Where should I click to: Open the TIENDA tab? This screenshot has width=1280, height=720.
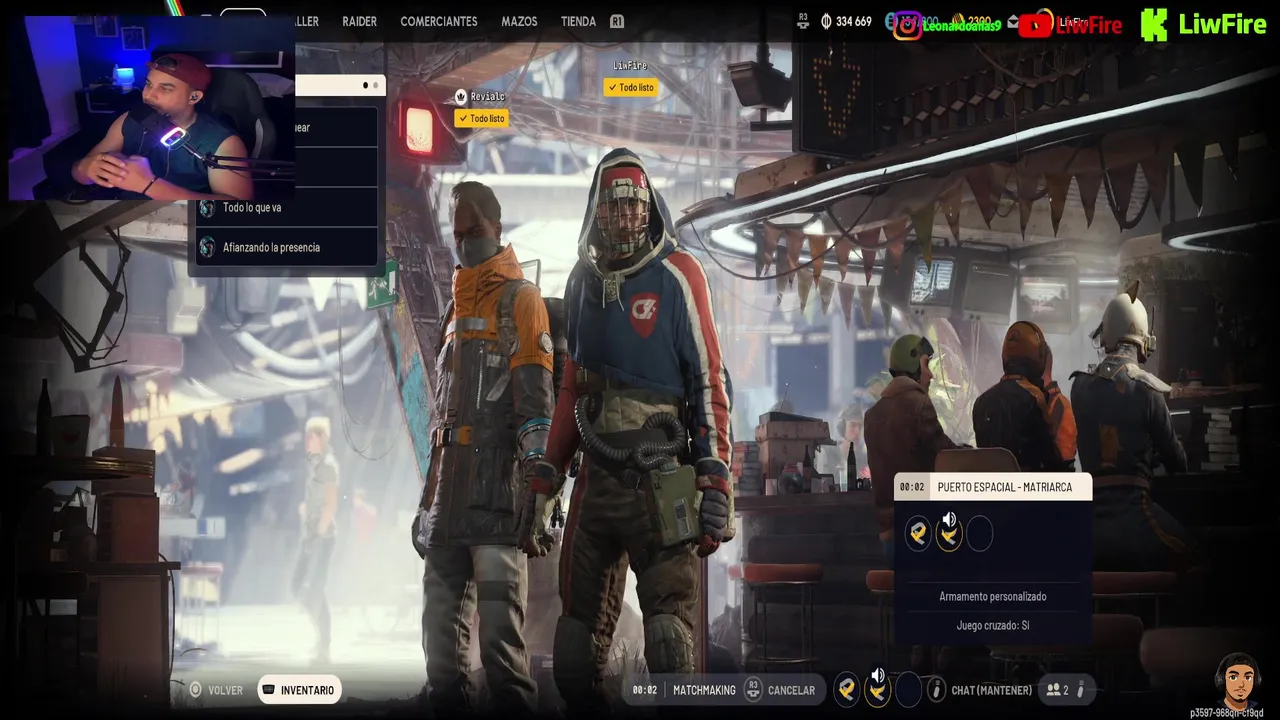578,21
